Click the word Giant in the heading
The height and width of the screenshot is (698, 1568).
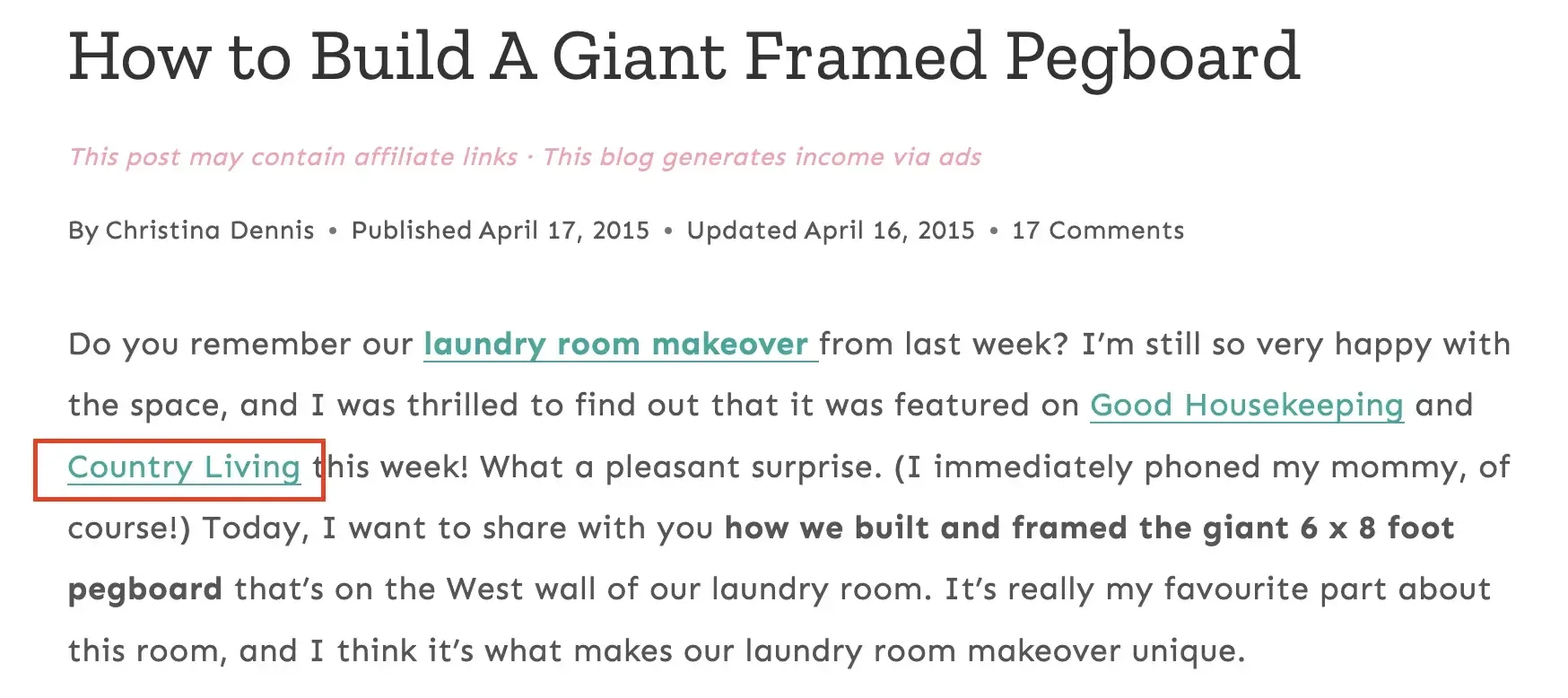coord(640,57)
